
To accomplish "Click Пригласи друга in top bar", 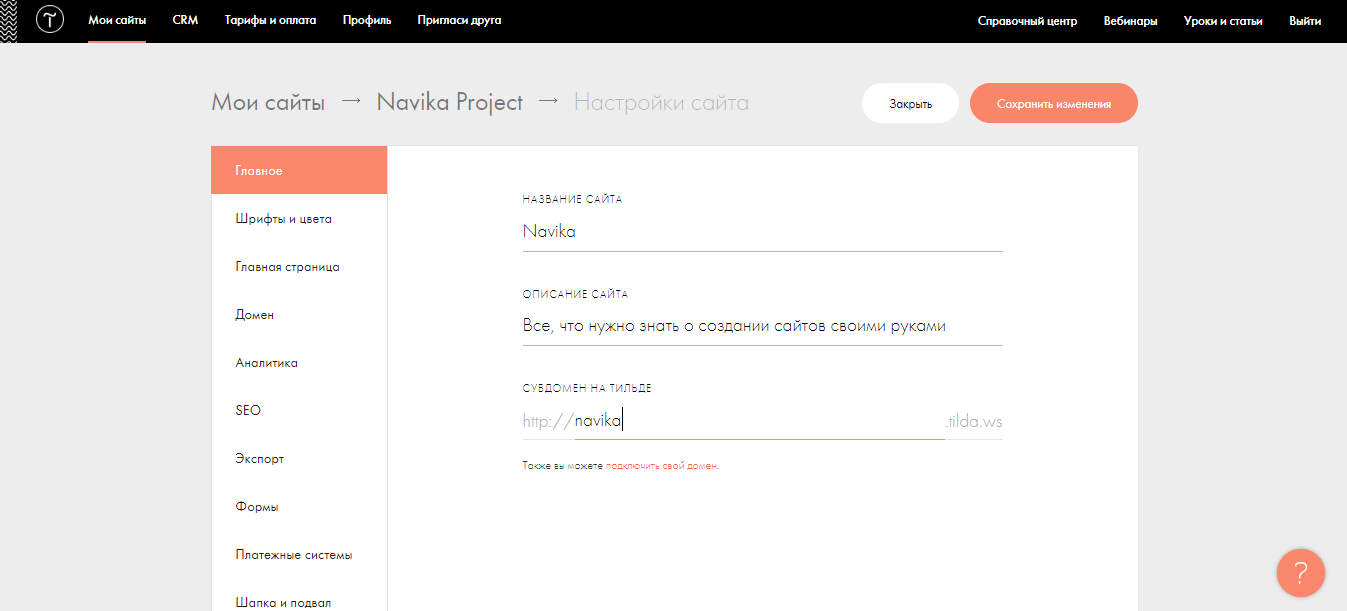I will (x=459, y=20).
